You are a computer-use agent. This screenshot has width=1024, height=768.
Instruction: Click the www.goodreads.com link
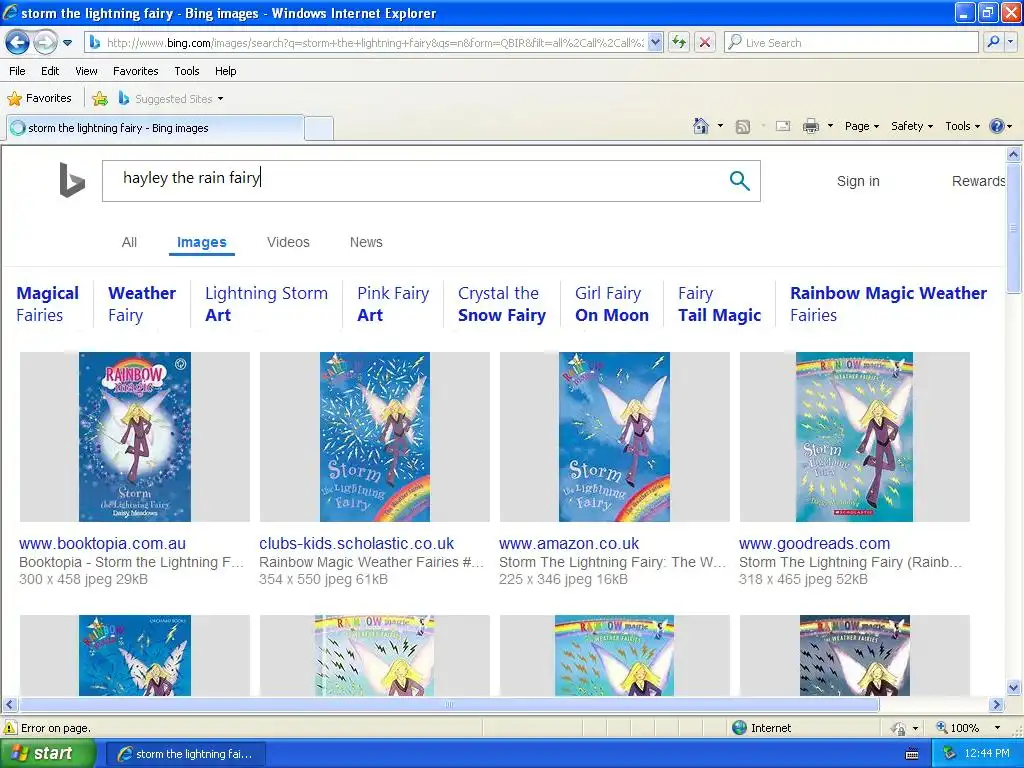tap(814, 543)
